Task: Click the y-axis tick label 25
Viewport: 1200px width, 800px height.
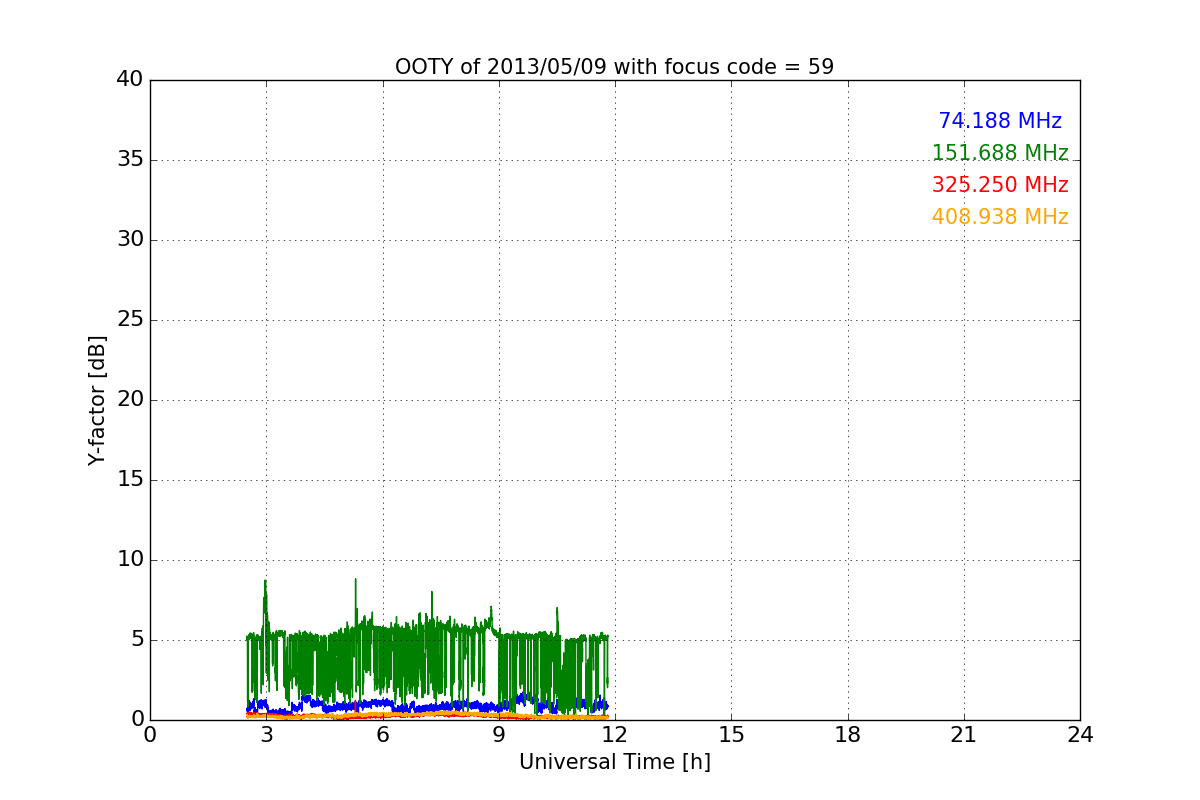Action: [130, 320]
